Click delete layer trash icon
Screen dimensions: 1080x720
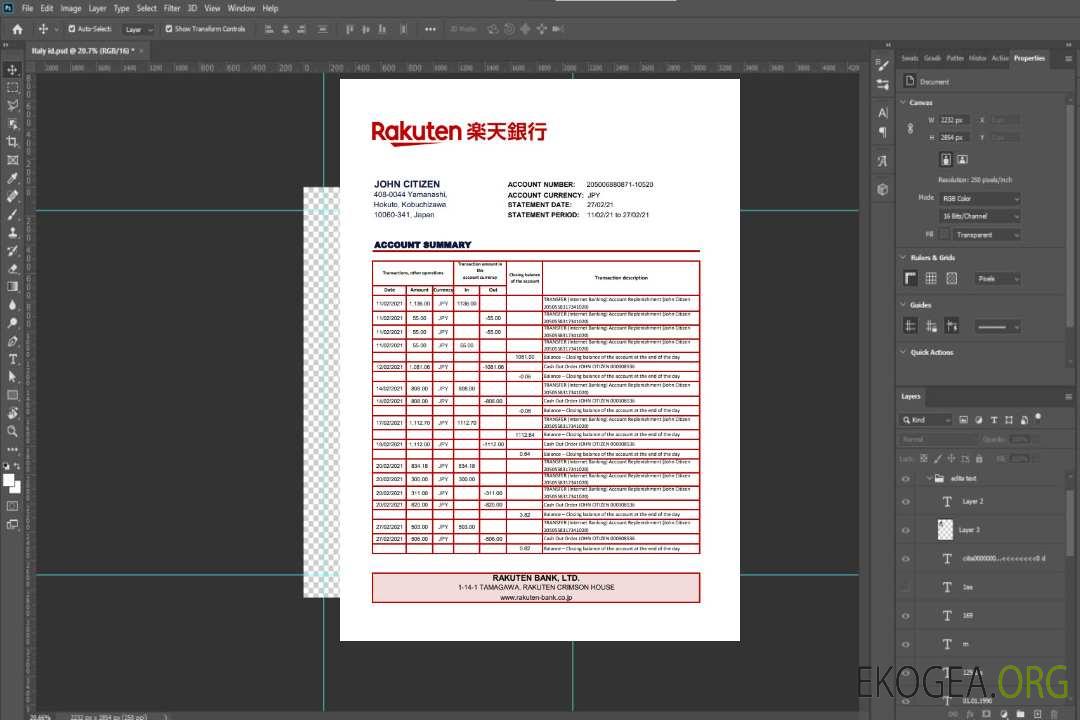(1054, 714)
